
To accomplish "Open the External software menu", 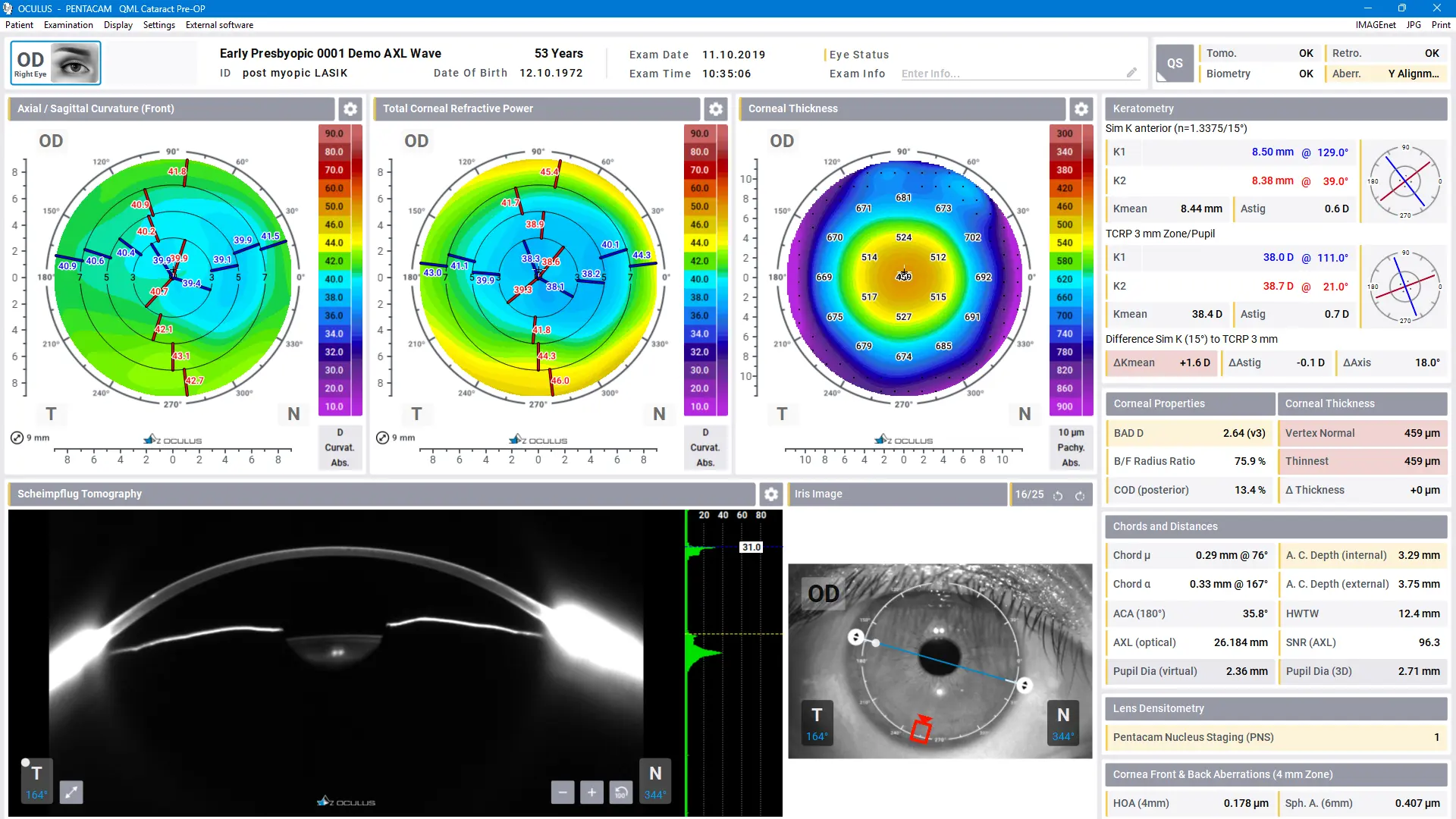I will [x=219, y=25].
